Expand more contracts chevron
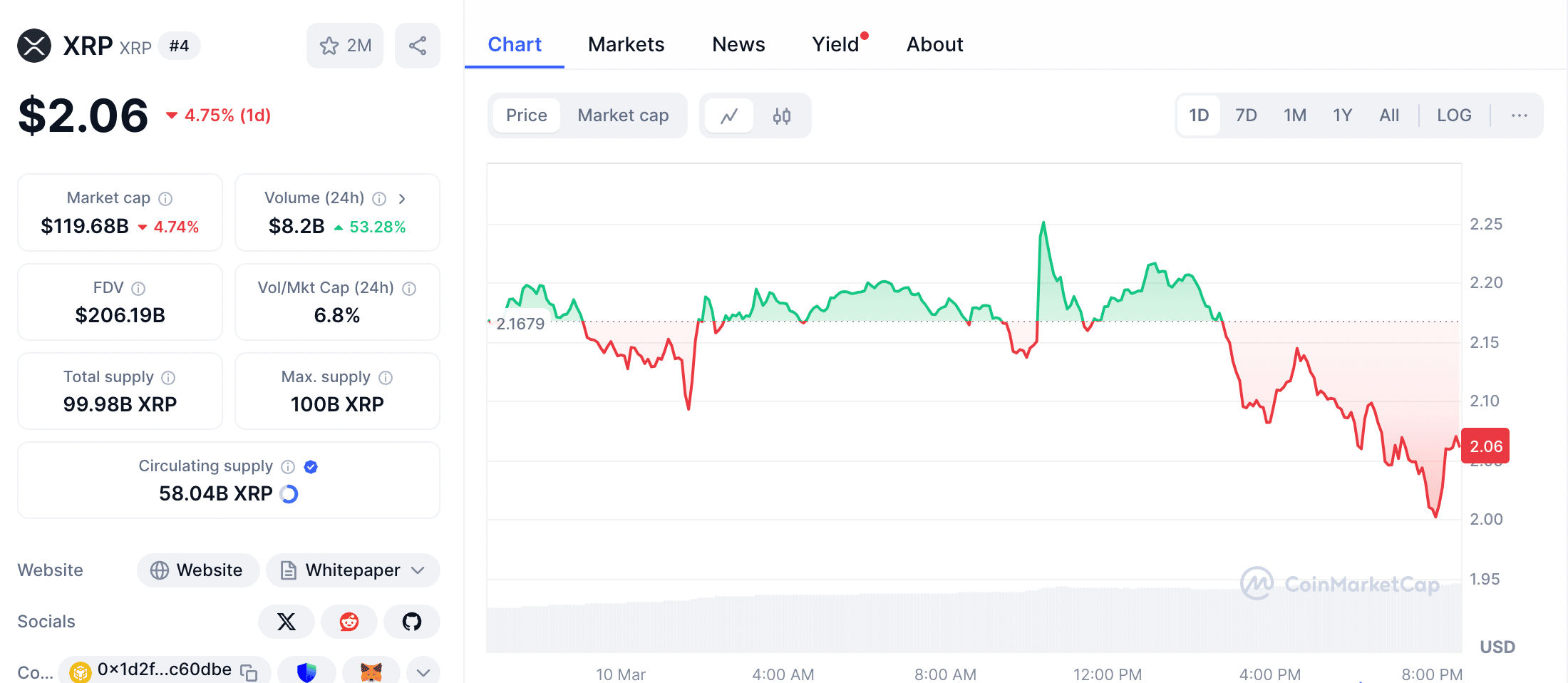This screenshot has width=1568, height=683. (423, 672)
